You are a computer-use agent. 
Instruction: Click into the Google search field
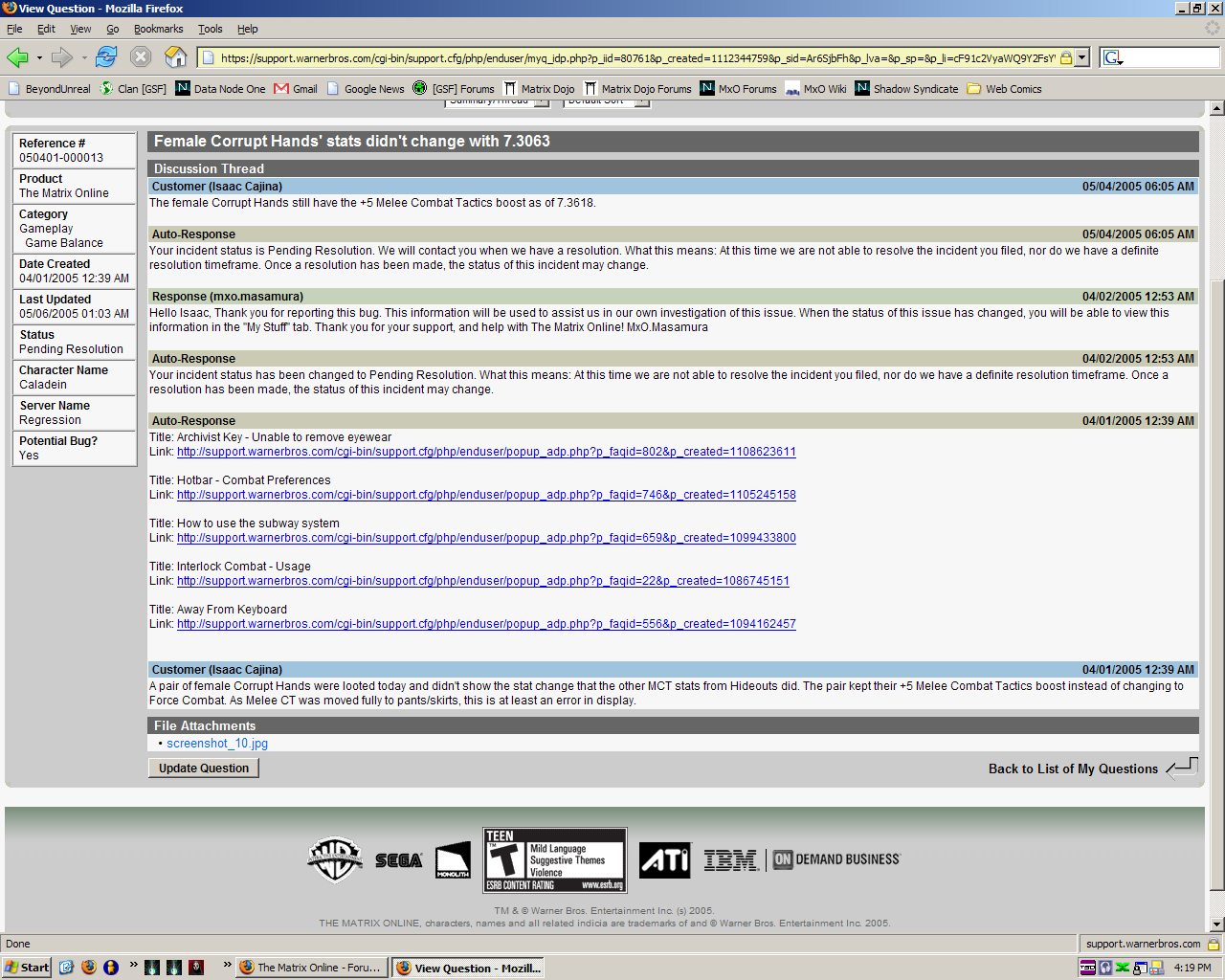coord(1172,58)
